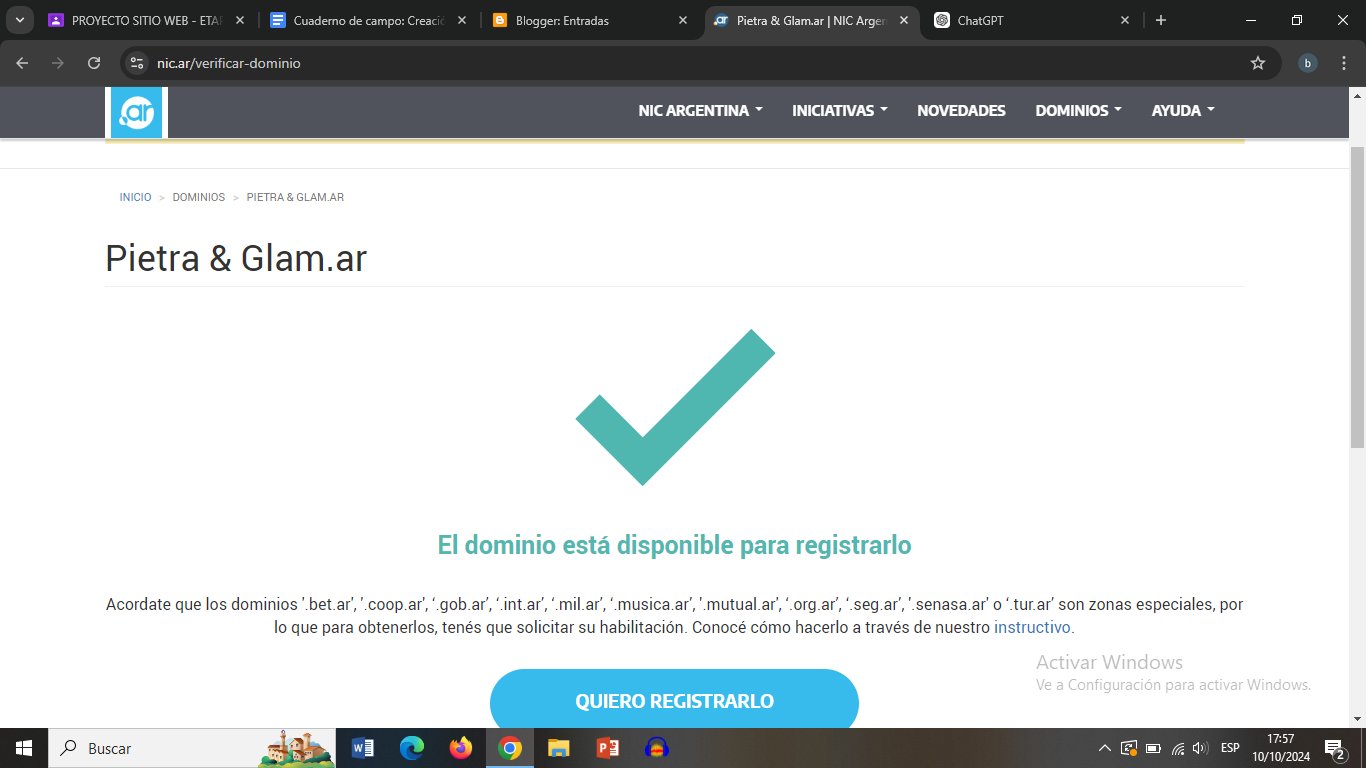Image resolution: width=1366 pixels, height=768 pixels.
Task: Click the PIETRA & GLAM.AR breadcrumb text
Action: tap(295, 197)
